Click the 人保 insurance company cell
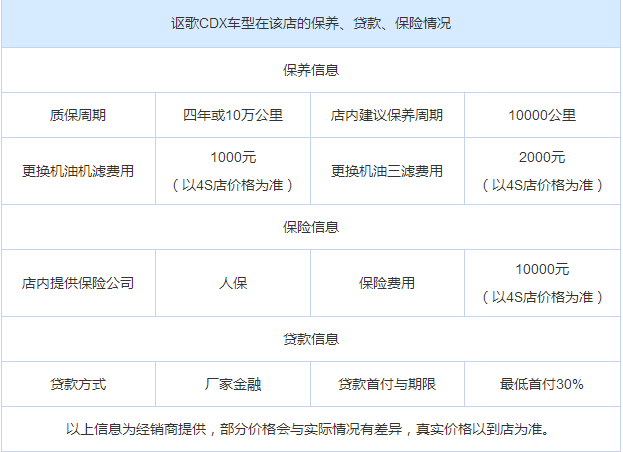 233,283
